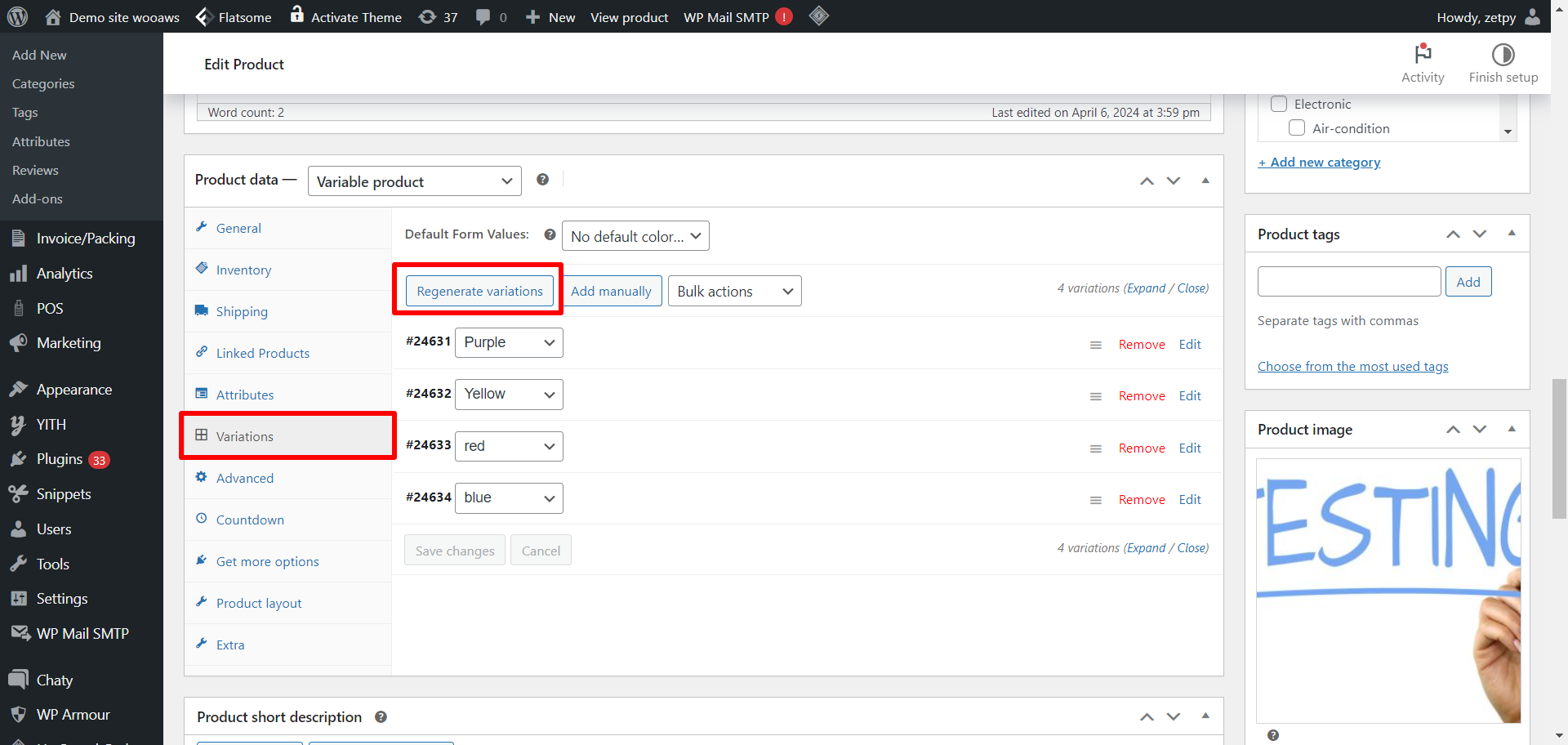Click the WP Mail SMTP alert badge
1568x745 pixels.
click(784, 16)
